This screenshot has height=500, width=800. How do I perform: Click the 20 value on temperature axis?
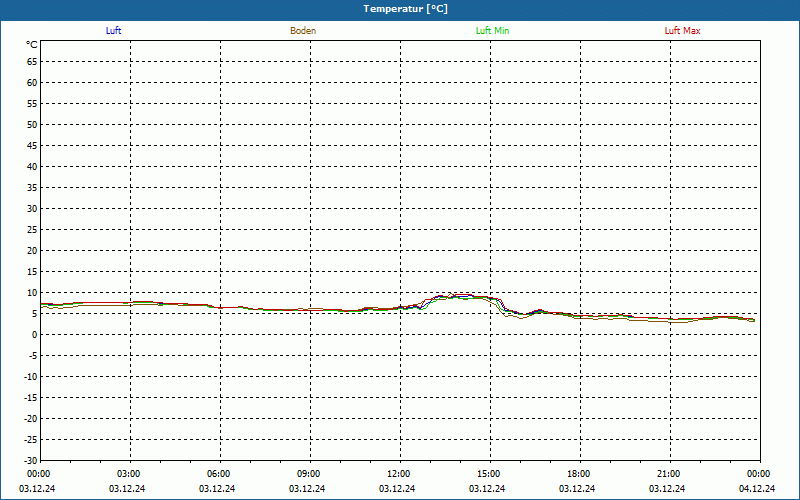click(32, 251)
